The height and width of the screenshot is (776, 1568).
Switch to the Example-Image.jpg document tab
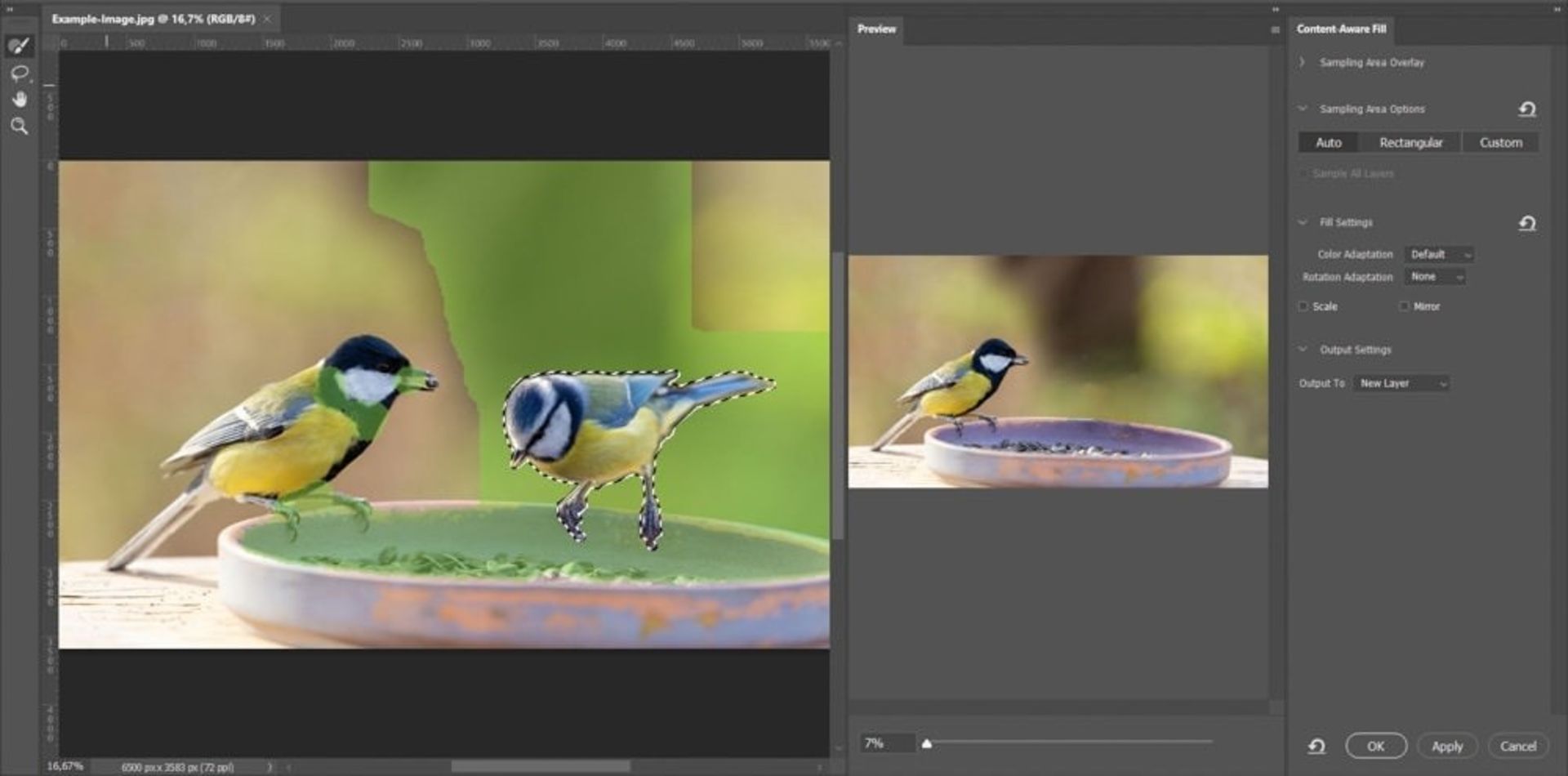(154, 19)
